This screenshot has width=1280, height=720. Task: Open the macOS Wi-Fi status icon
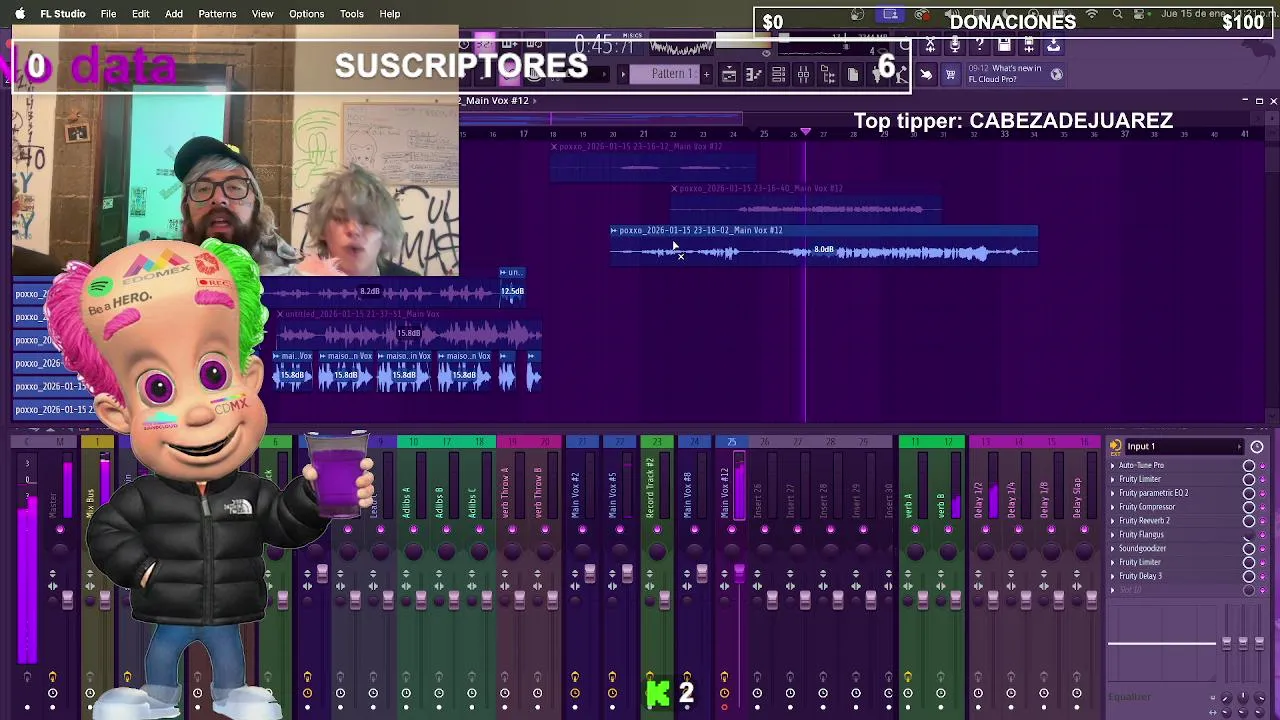(1092, 15)
